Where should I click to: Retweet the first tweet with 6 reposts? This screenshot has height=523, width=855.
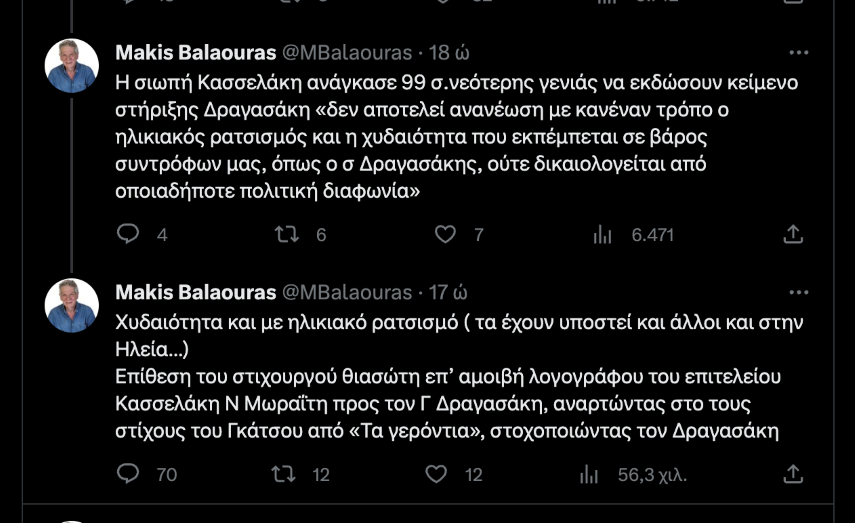(x=286, y=235)
